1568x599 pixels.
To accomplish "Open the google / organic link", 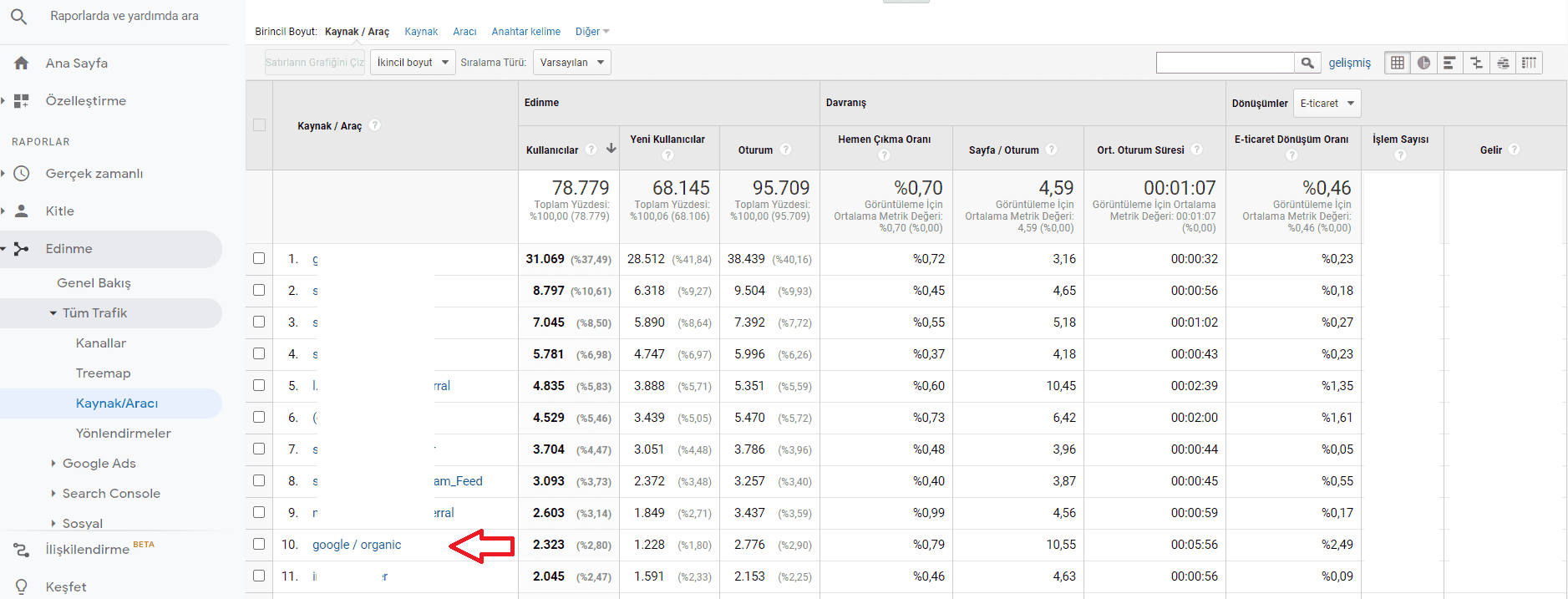I will [357, 545].
